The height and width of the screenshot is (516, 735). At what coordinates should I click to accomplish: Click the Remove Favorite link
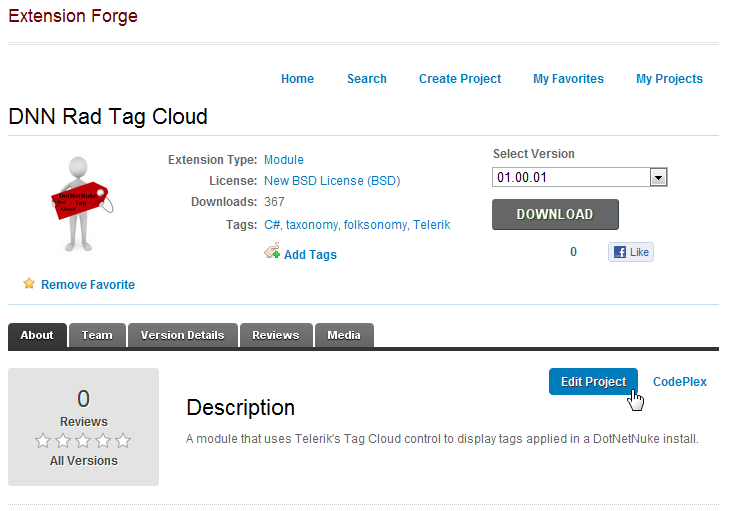click(x=88, y=284)
